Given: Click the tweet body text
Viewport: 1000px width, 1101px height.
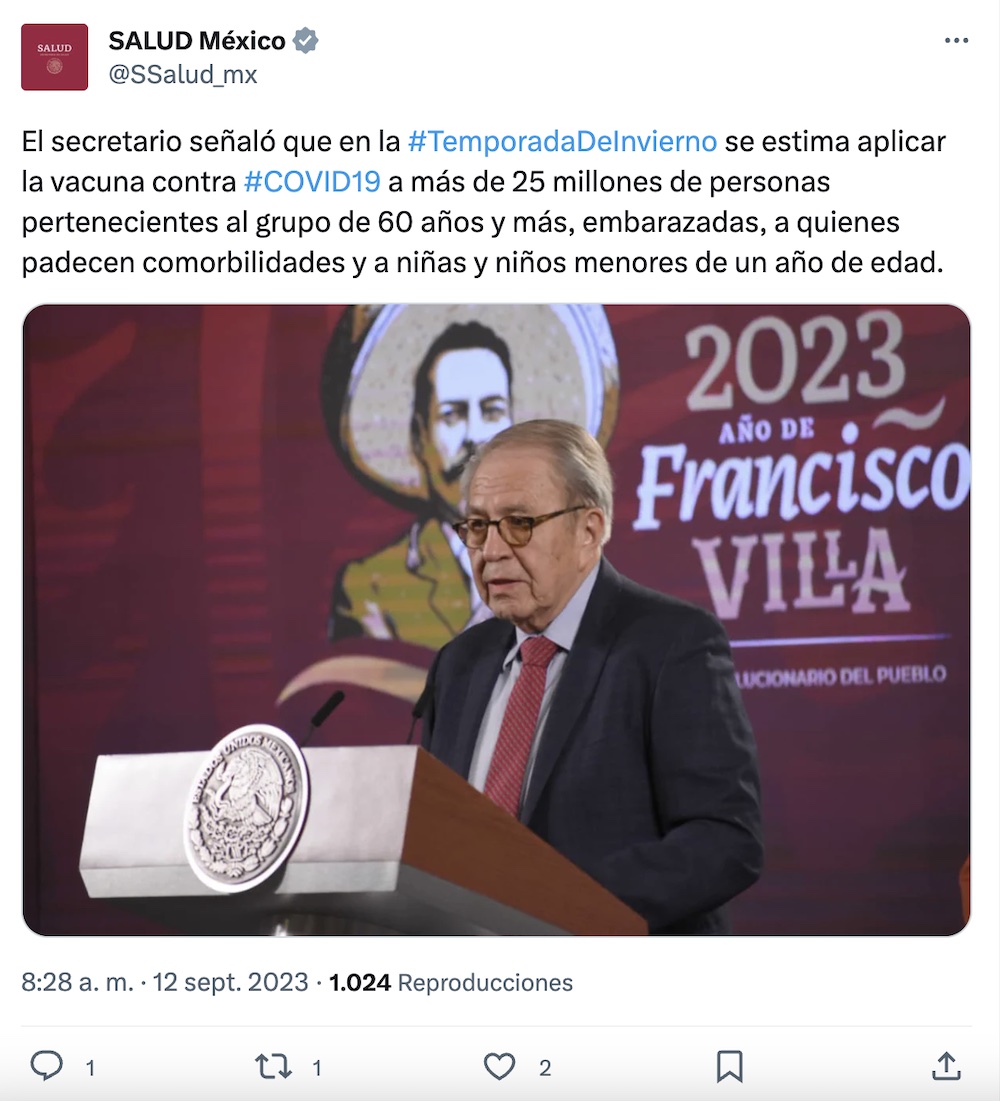Looking at the screenshot, I should point(483,202).
